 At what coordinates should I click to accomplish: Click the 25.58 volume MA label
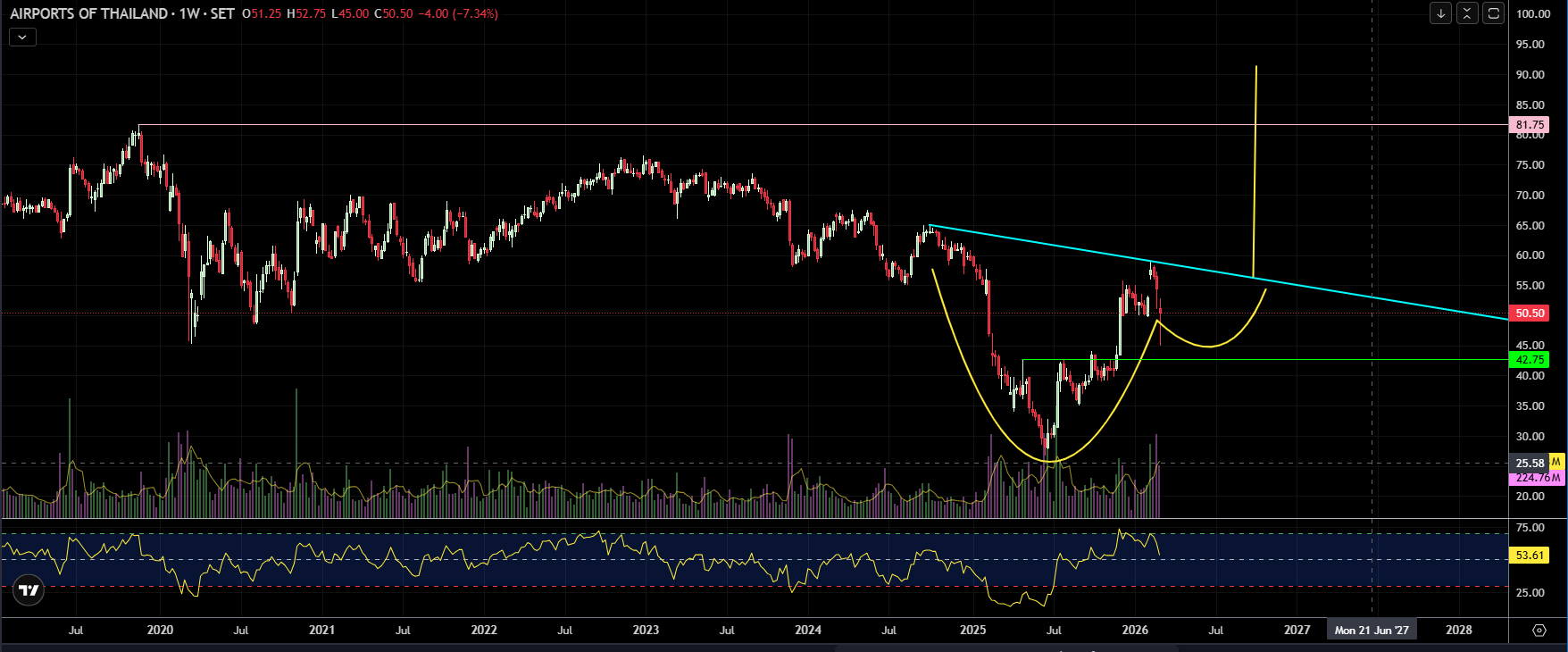pos(1530,463)
